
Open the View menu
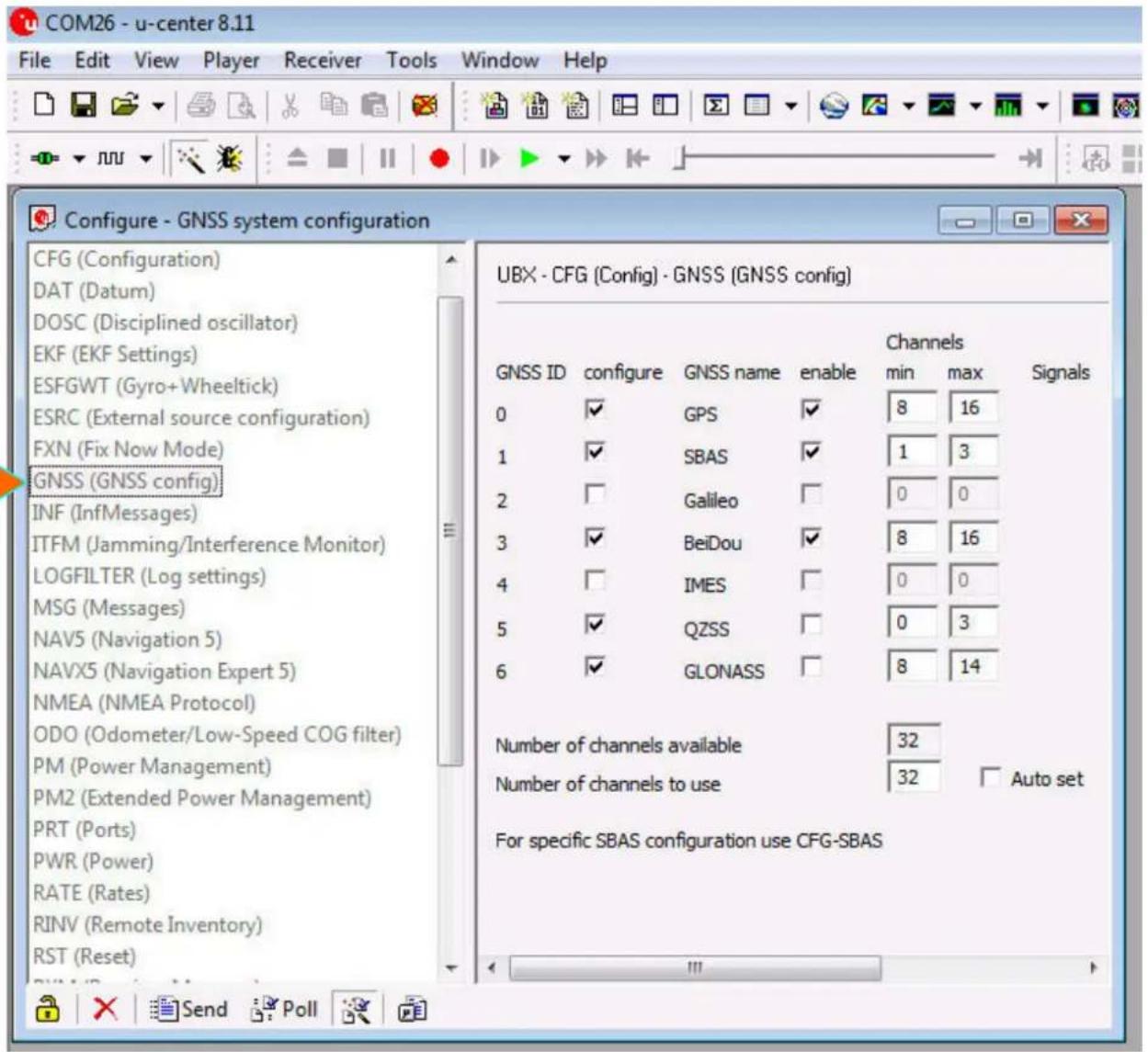[x=156, y=61]
